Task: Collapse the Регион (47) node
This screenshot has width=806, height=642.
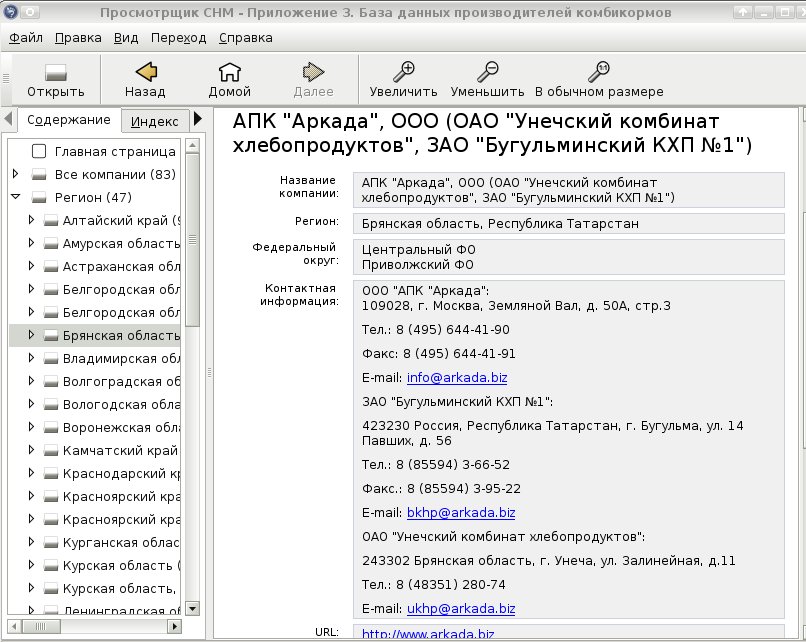Action: point(15,196)
